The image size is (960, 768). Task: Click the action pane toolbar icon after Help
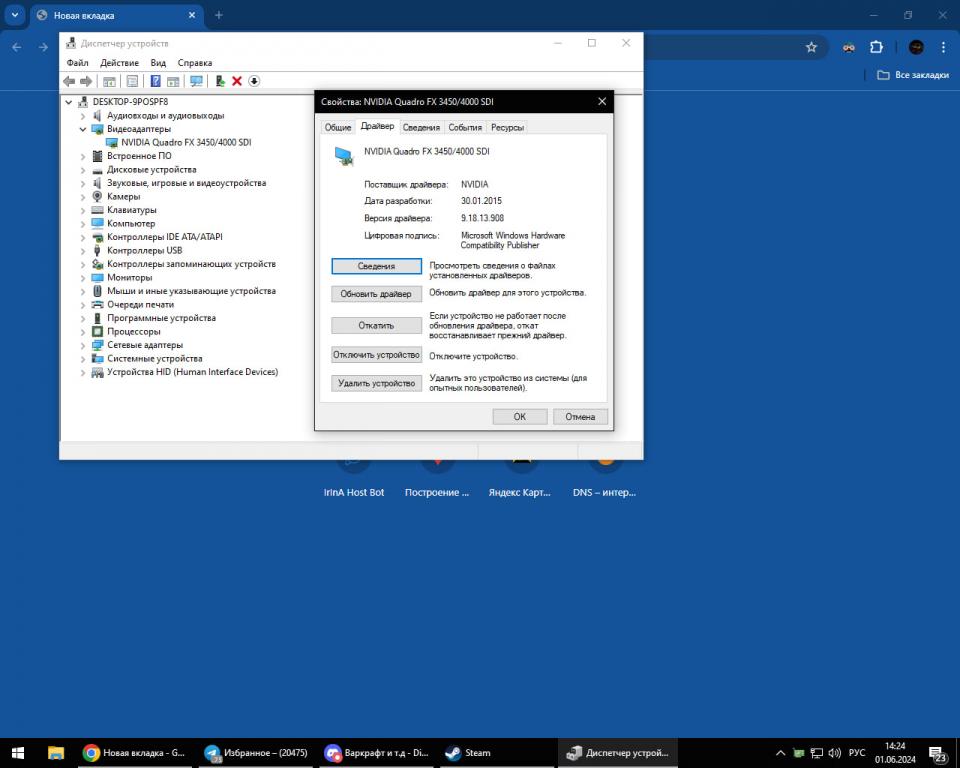point(173,81)
